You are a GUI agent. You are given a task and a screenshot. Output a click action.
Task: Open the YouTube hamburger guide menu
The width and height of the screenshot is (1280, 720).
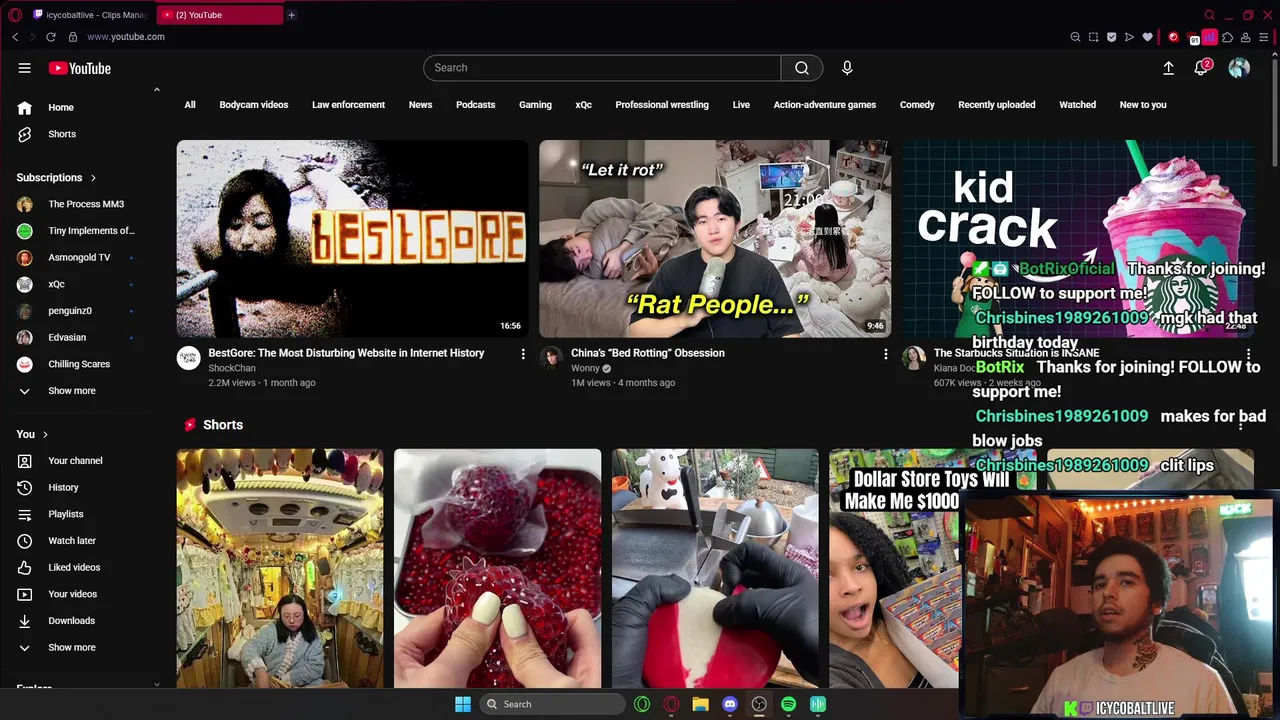(x=24, y=68)
